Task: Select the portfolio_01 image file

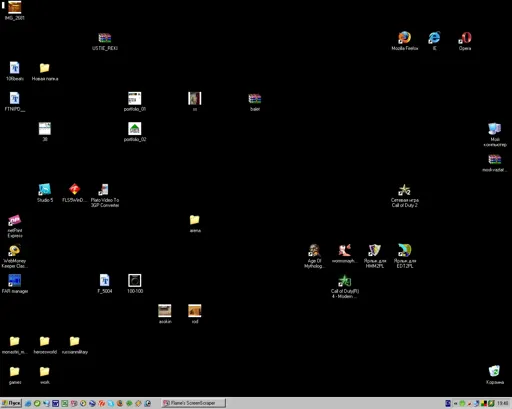Action: coord(135,98)
